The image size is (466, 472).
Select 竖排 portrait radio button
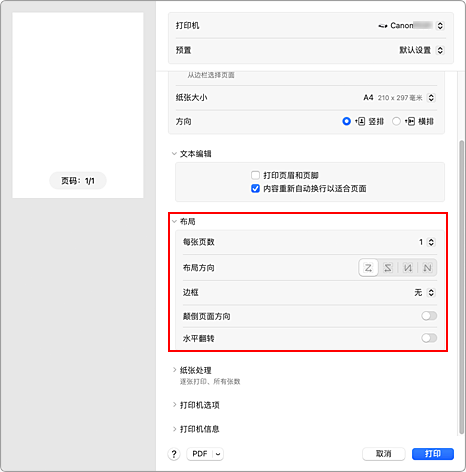click(346, 121)
